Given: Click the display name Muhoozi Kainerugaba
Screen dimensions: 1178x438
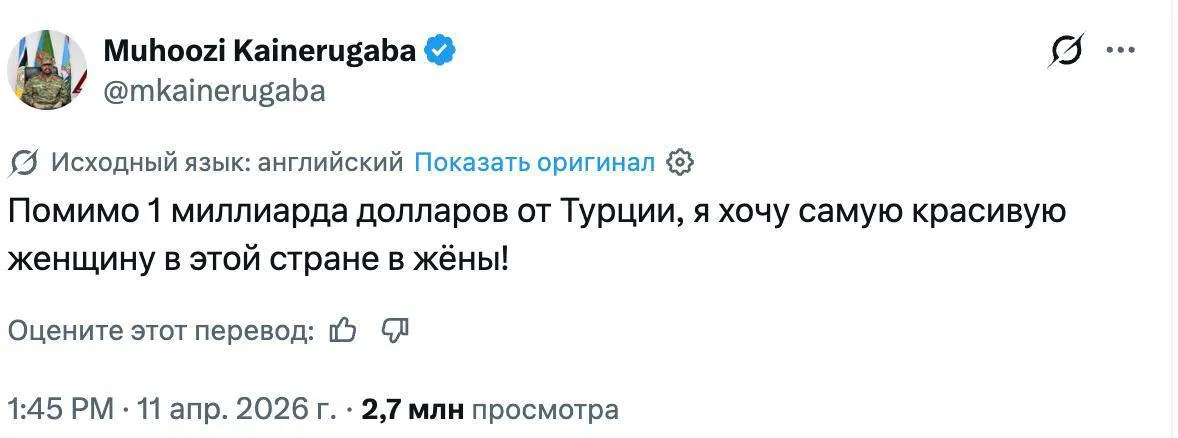Looking at the screenshot, I should [259, 49].
